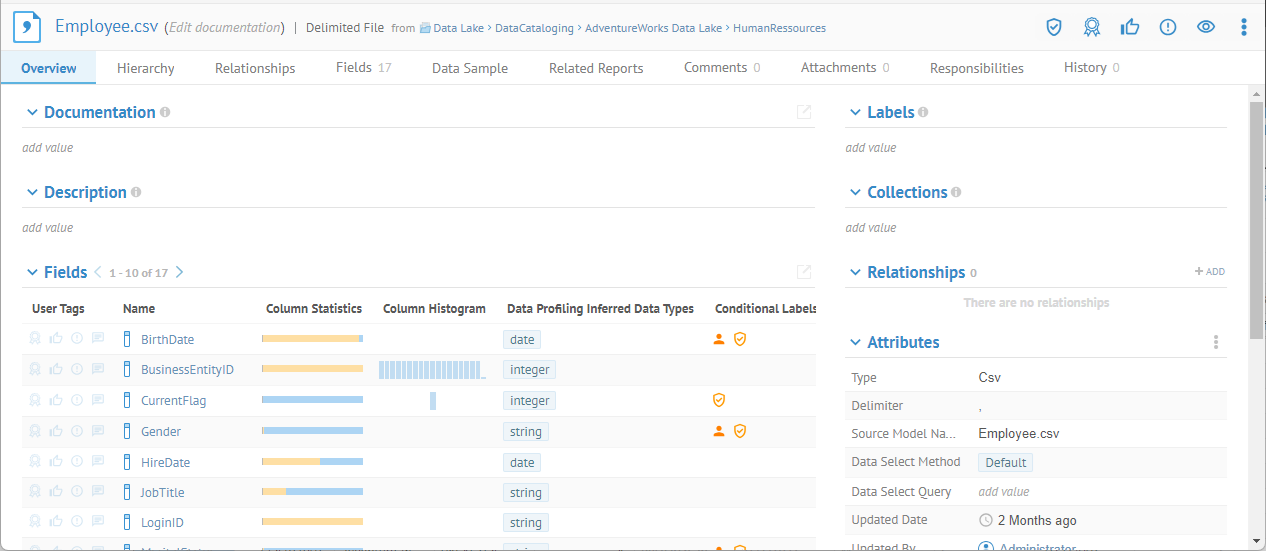
Task: Switch to the Data Sample tab
Action: point(469,68)
